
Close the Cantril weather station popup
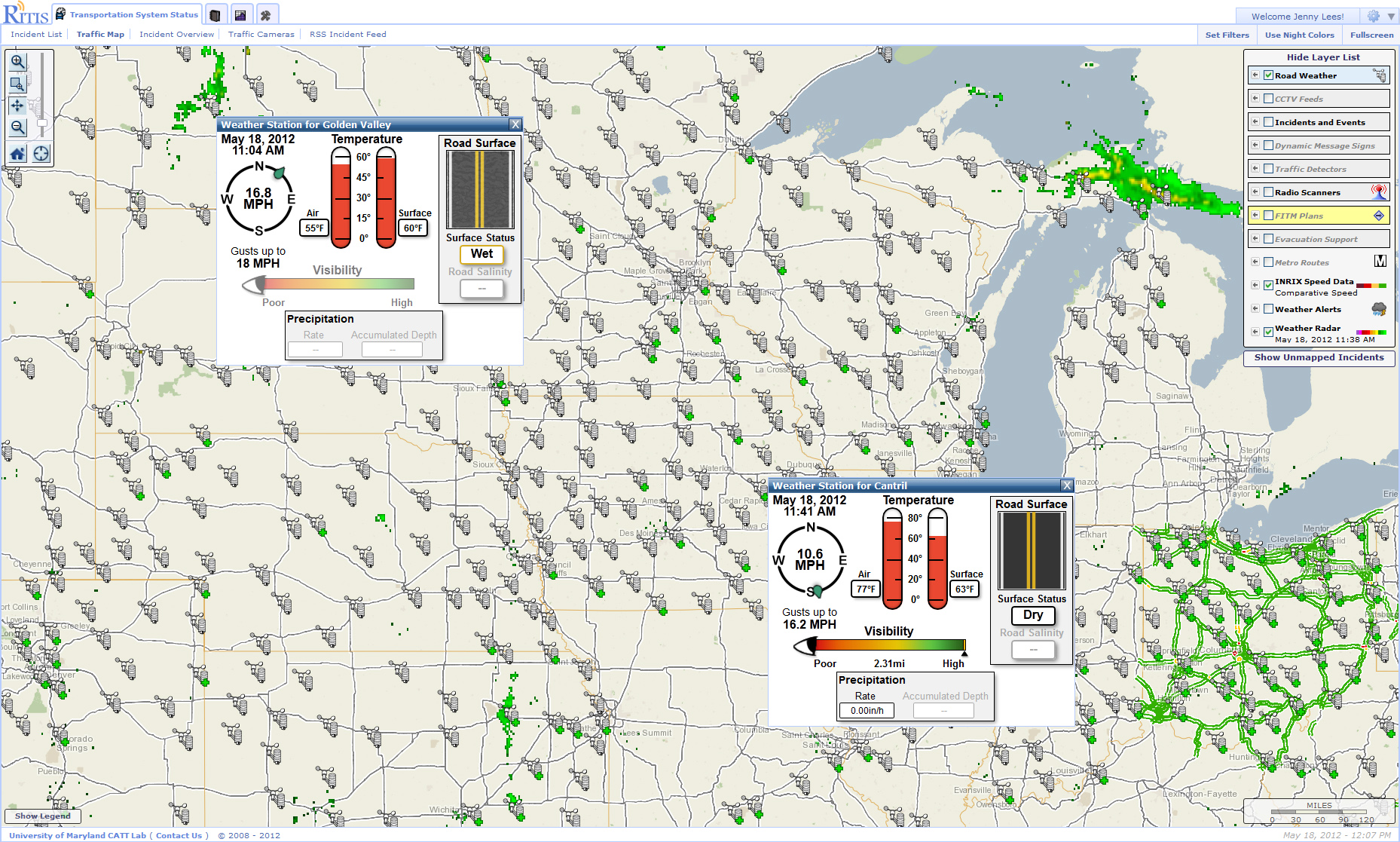click(1066, 485)
